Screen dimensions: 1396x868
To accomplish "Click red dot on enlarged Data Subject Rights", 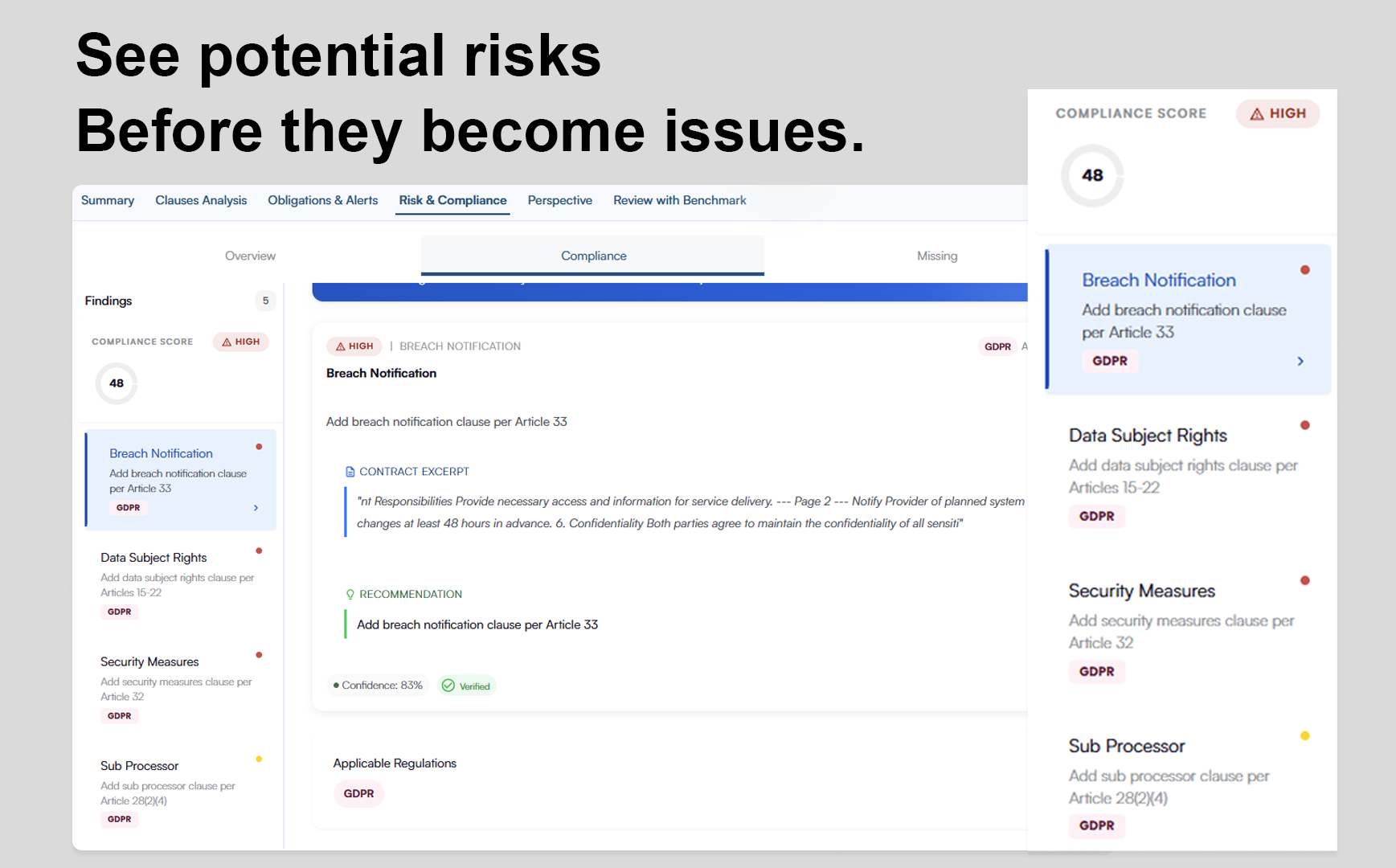I will 1305,425.
